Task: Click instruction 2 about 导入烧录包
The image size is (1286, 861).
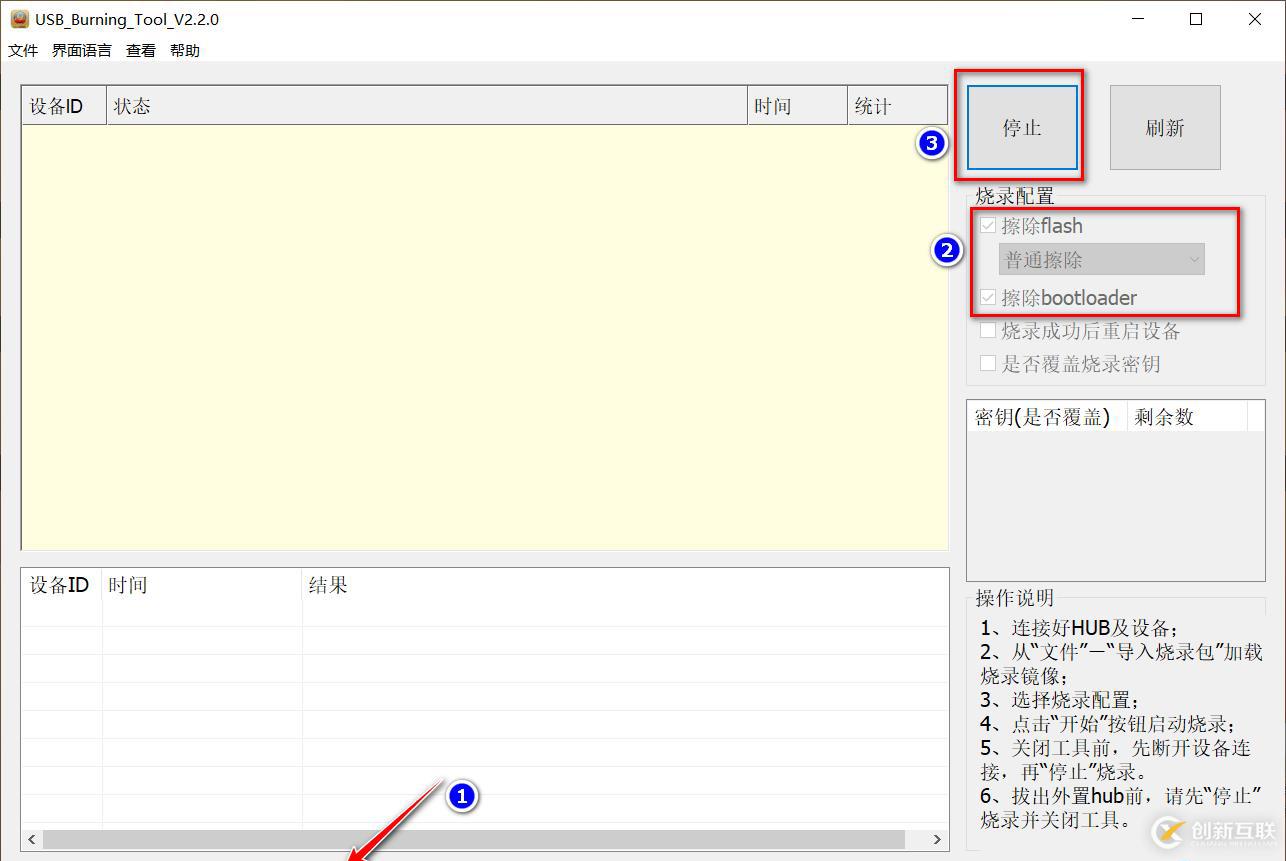Action: coord(1121,664)
